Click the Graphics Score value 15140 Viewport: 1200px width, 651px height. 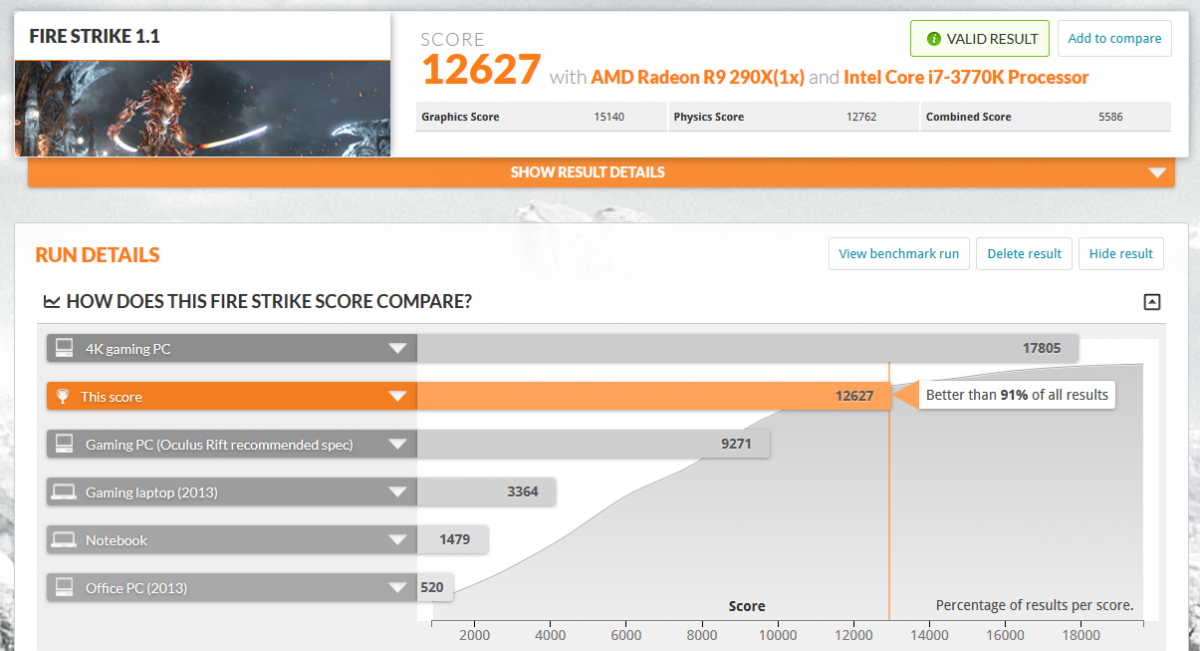pyautogui.click(x=609, y=117)
